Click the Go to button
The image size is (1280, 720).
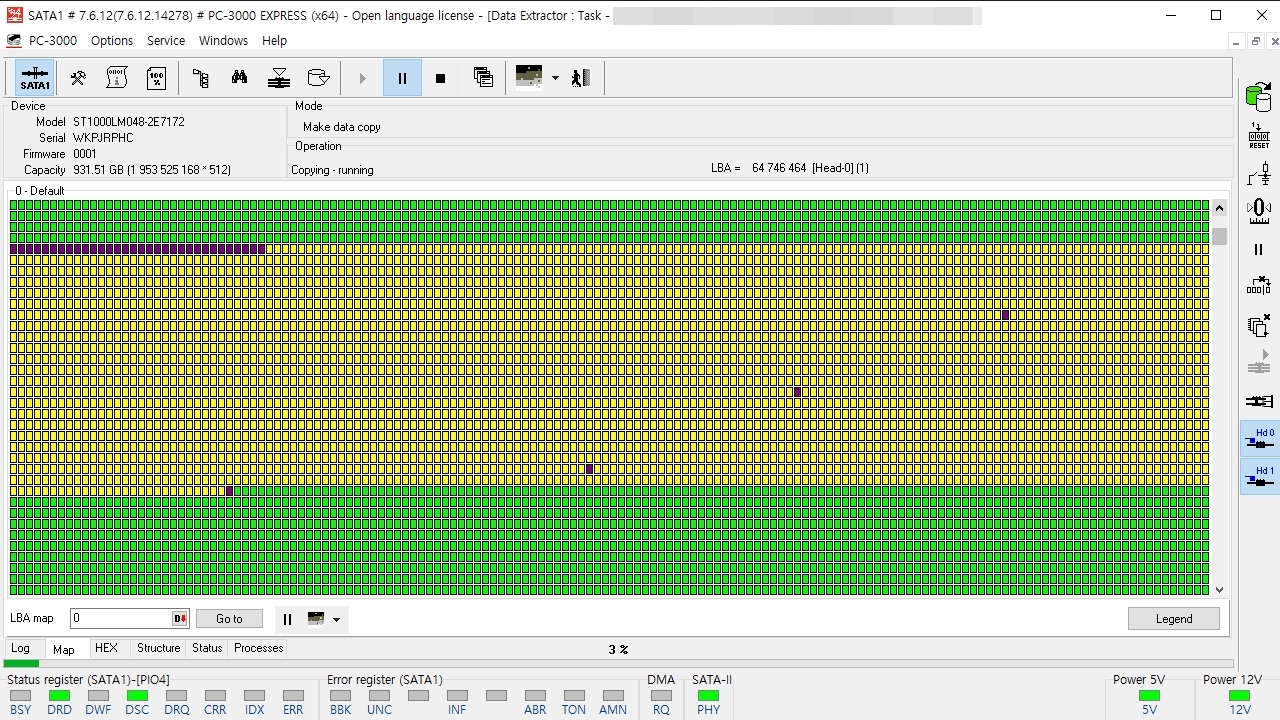(229, 619)
